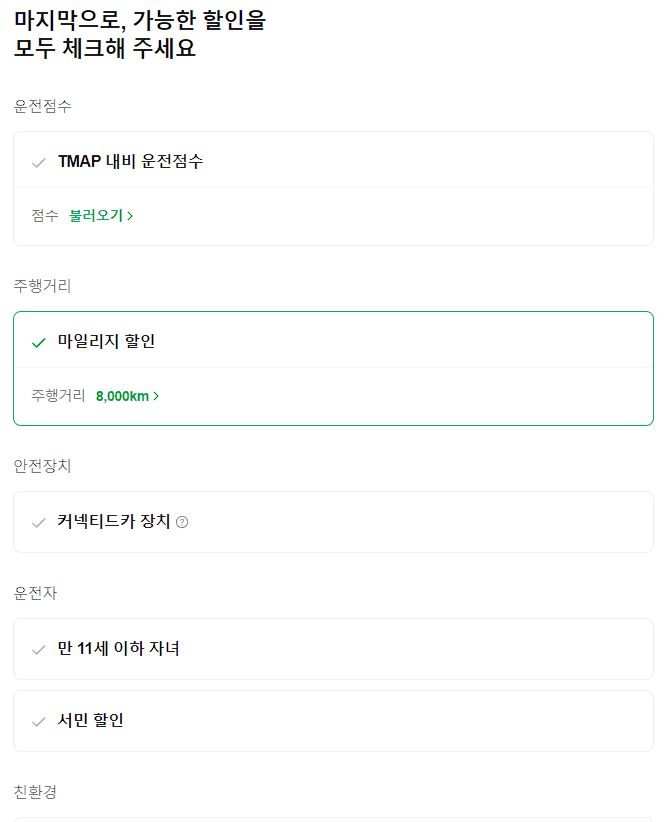This screenshot has height=822, width=666.
Task: Open the partially visible 친환경 section item
Action: tap(333, 818)
